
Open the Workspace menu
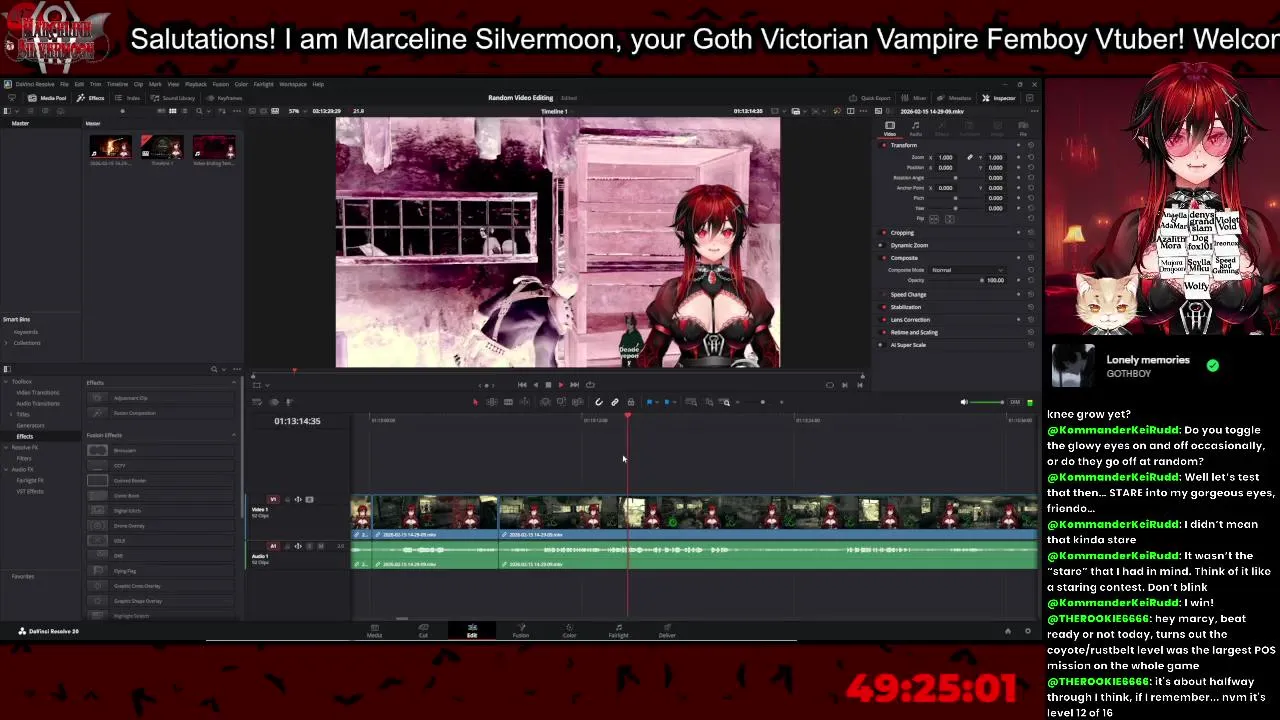click(x=293, y=84)
